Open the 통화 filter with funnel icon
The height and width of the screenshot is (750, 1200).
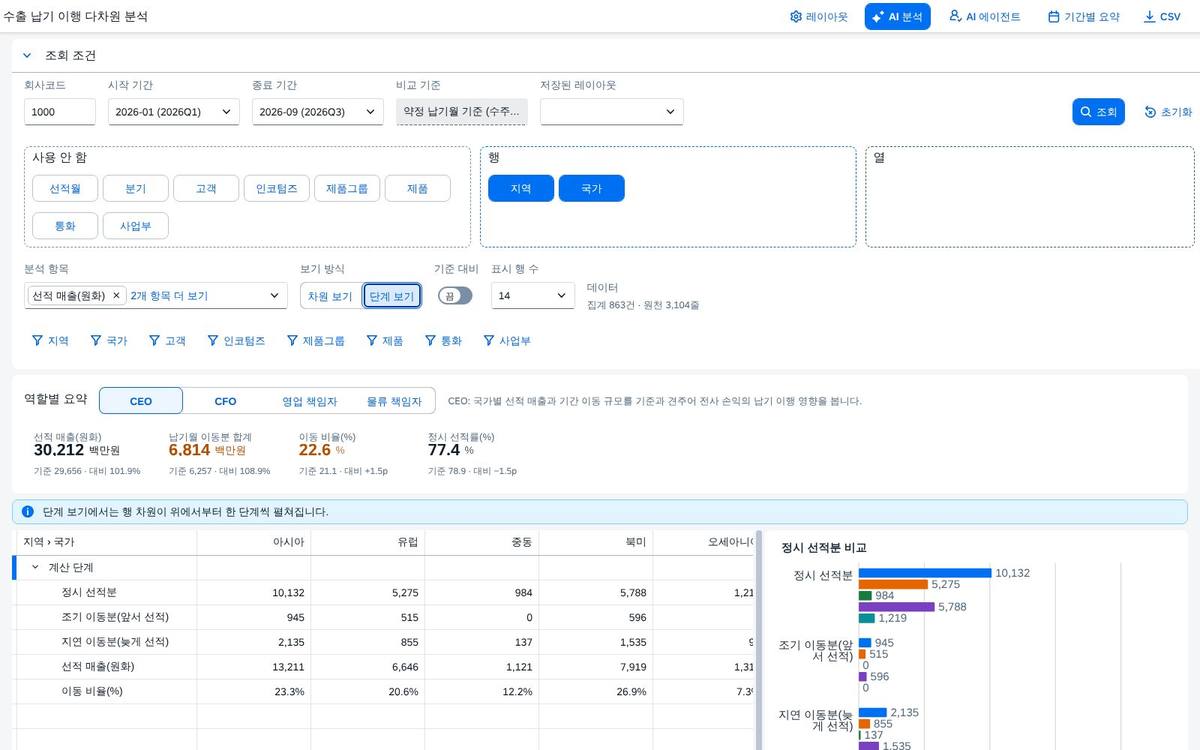(x=443, y=341)
